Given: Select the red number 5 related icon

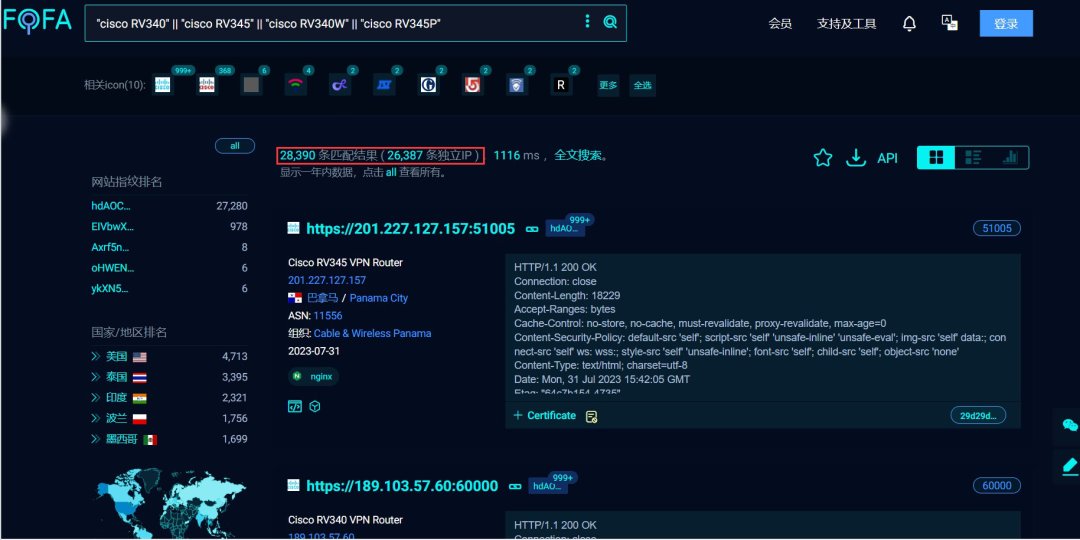Looking at the screenshot, I should 472,85.
